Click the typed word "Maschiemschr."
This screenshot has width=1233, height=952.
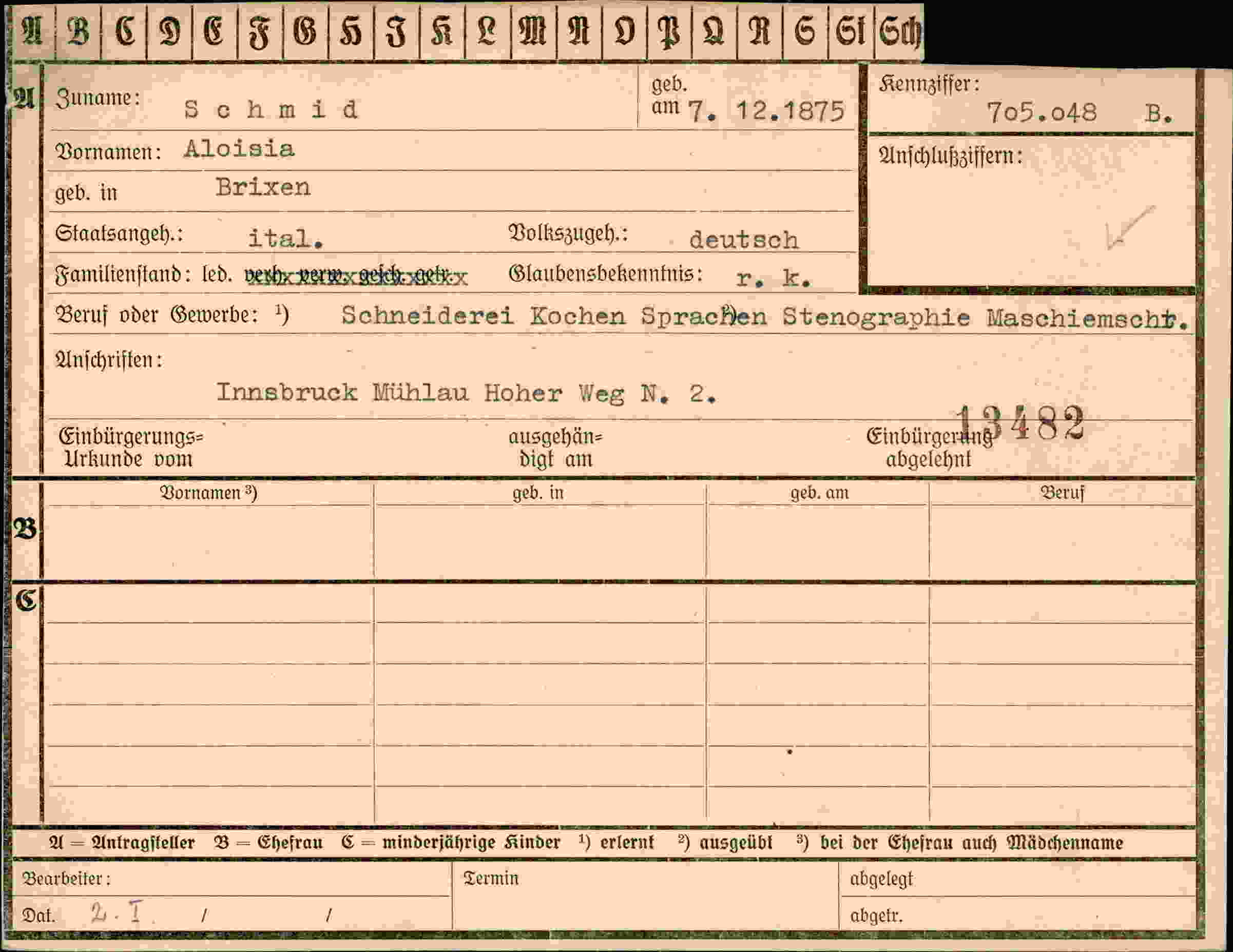pyautogui.click(x=1087, y=319)
